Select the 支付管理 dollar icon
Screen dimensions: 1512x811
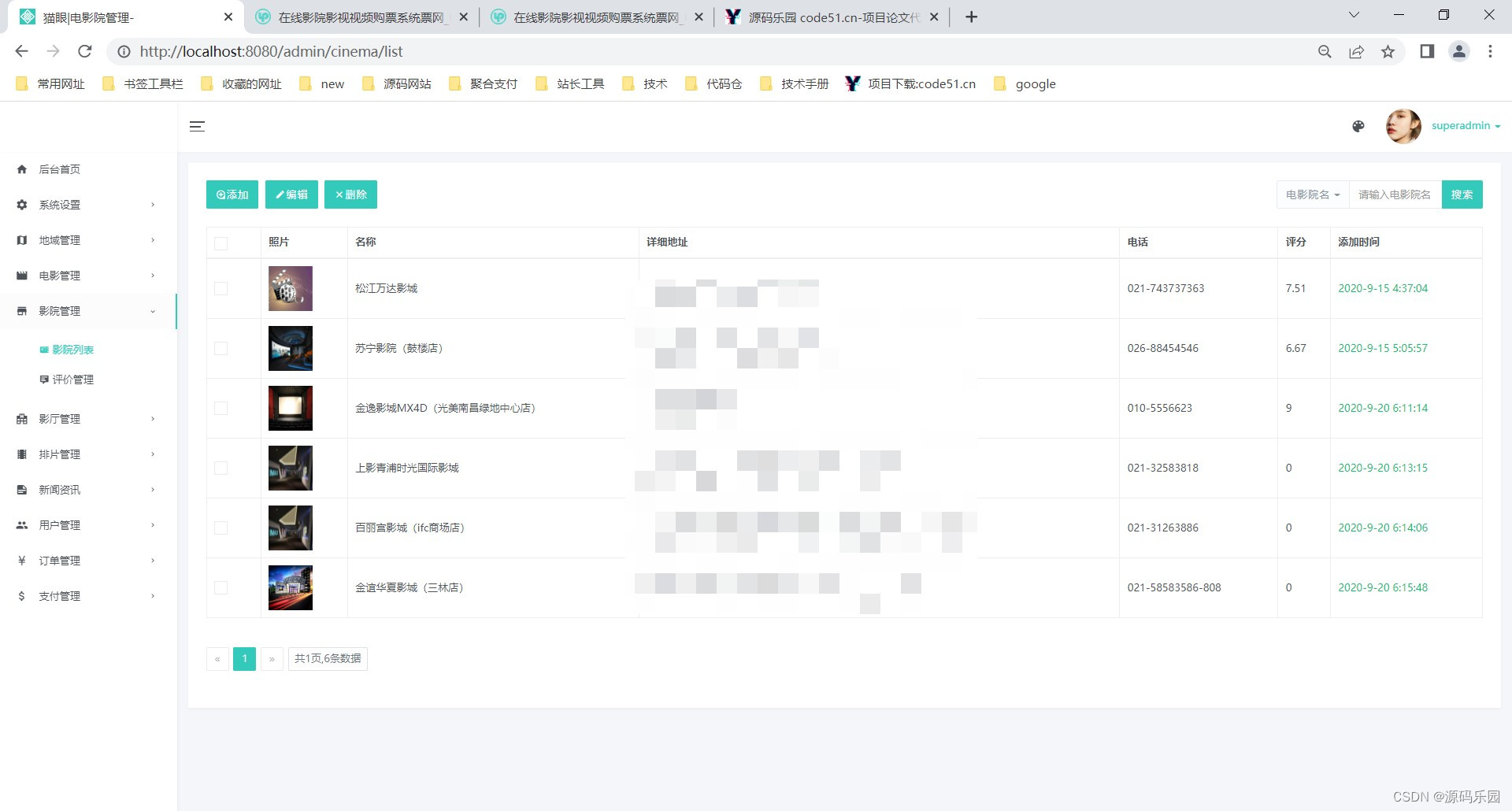click(21, 595)
